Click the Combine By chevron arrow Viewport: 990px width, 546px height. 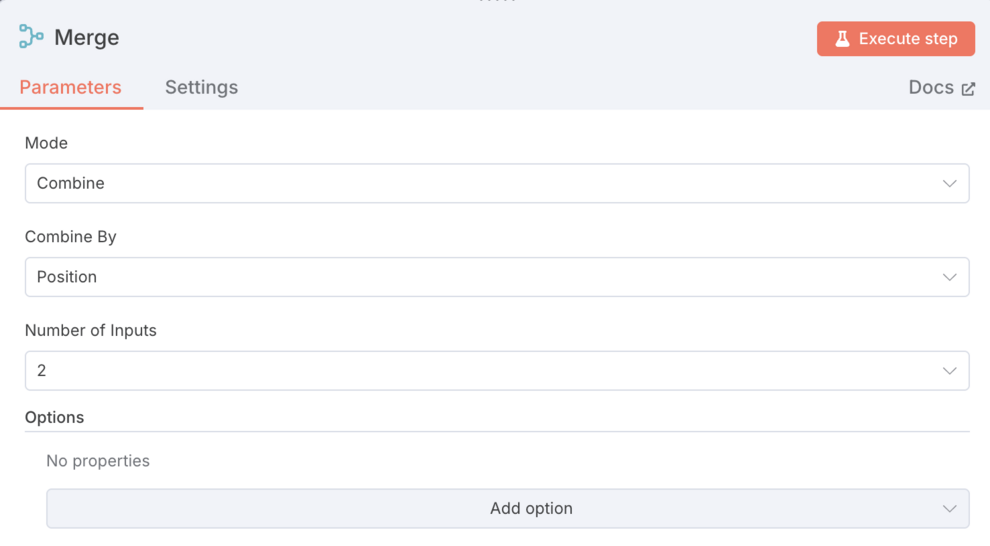pos(949,277)
